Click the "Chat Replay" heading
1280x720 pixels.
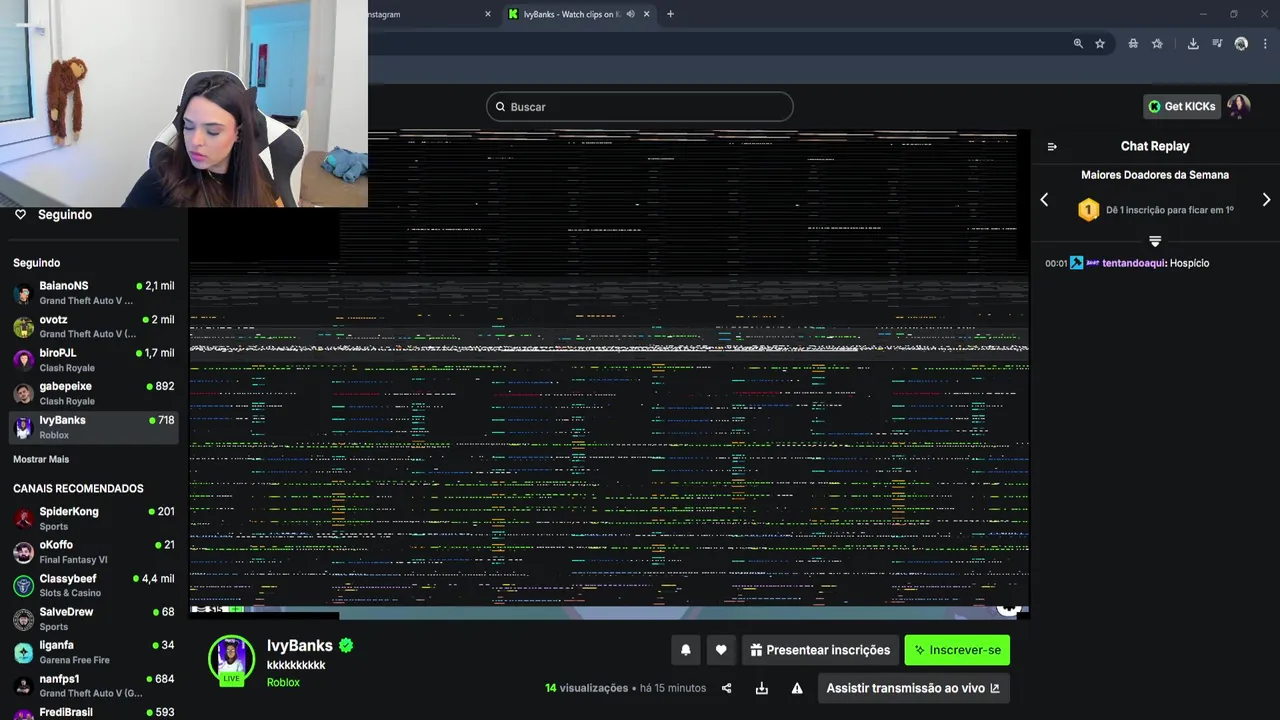pyautogui.click(x=1155, y=146)
